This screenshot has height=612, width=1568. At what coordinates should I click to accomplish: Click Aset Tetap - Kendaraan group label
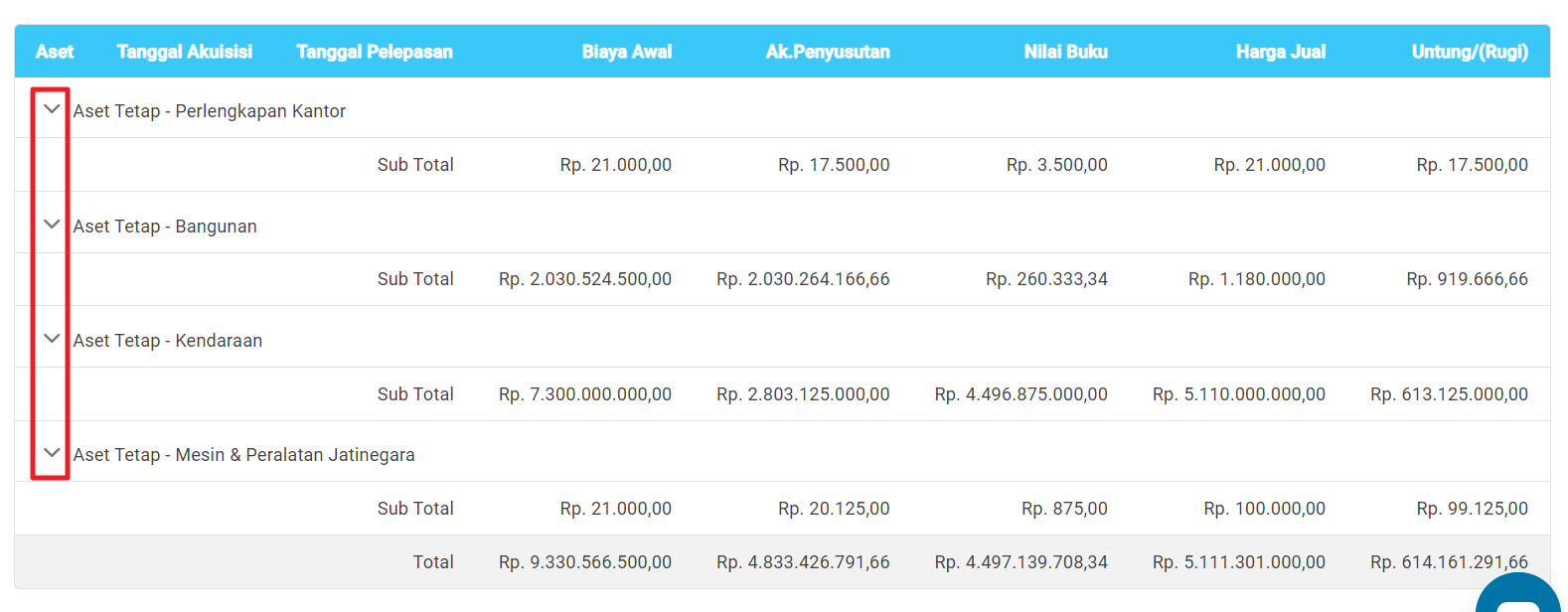tap(168, 341)
